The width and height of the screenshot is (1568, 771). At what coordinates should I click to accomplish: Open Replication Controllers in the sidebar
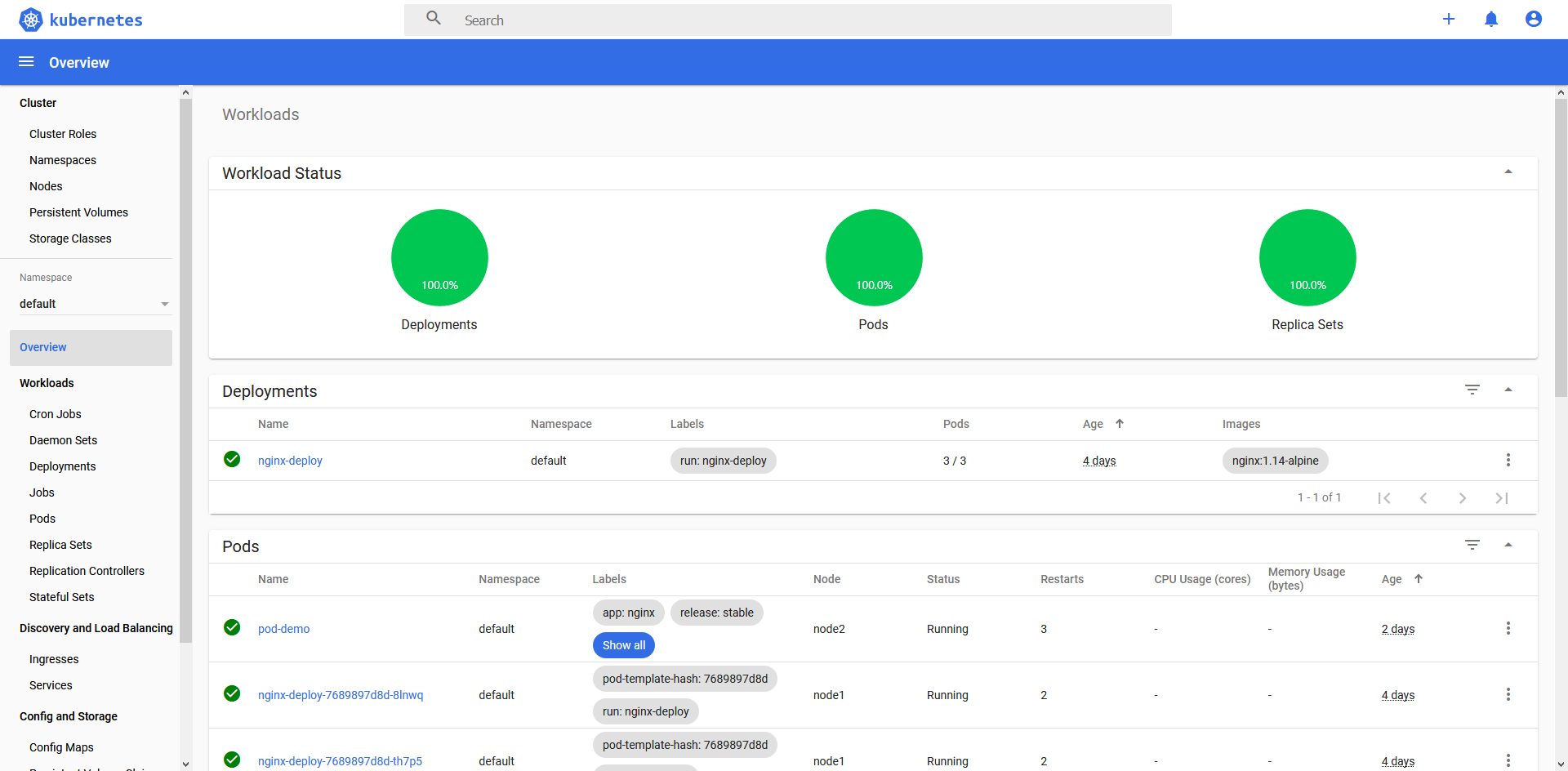coord(87,571)
